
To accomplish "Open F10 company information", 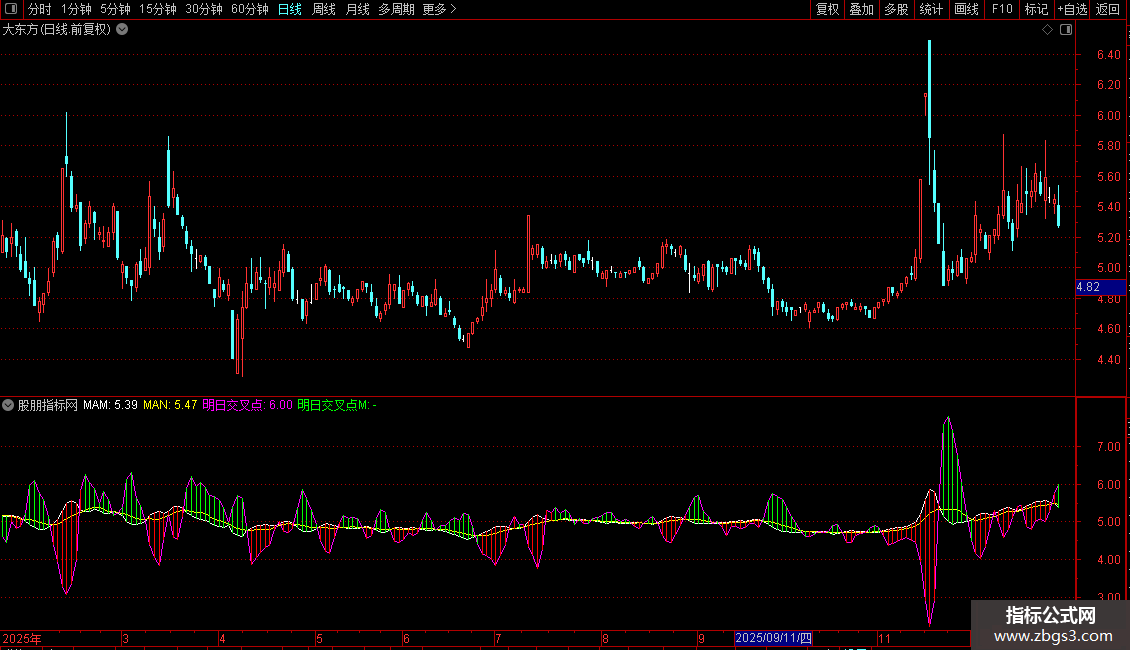I will [1002, 9].
